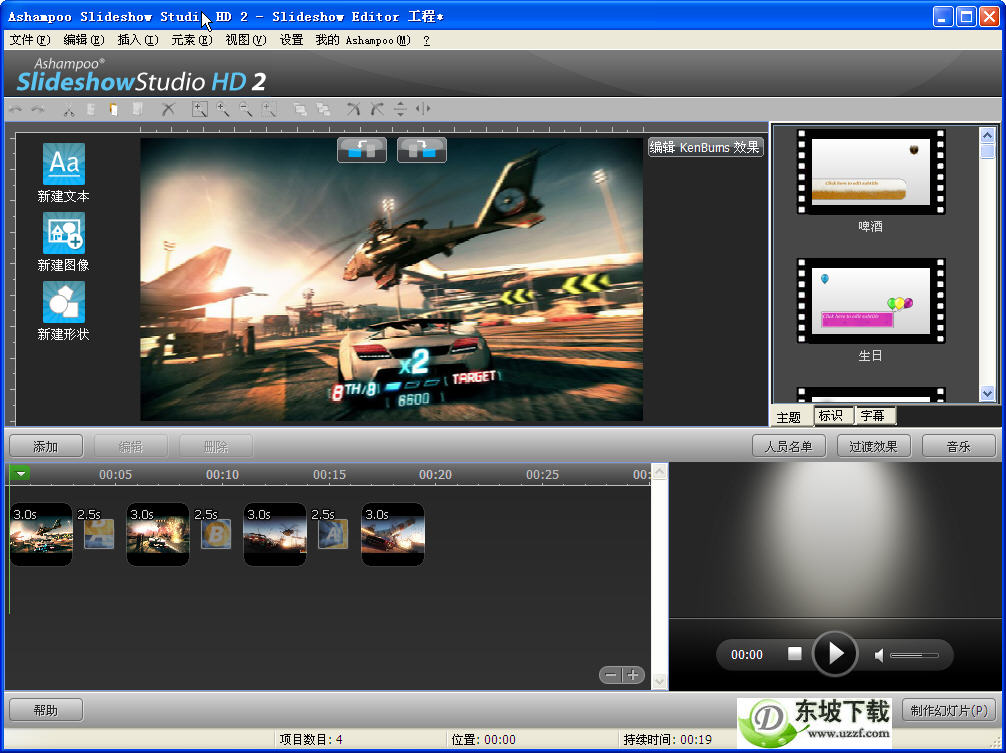Click the vertical flip arrows icon
The height and width of the screenshot is (753, 1006).
[x=400, y=109]
